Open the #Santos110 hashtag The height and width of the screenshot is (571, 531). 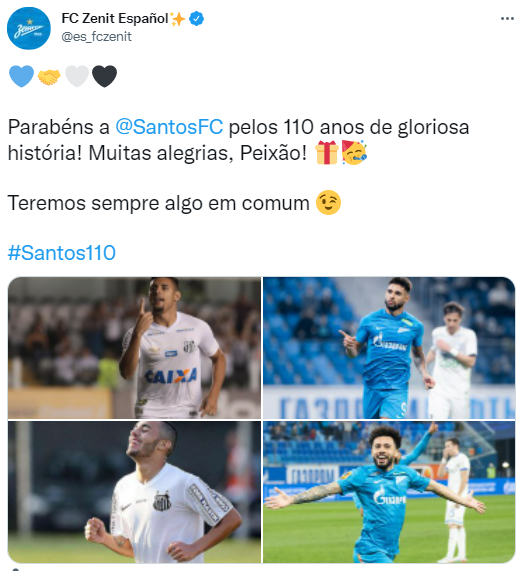pyautogui.click(x=62, y=253)
